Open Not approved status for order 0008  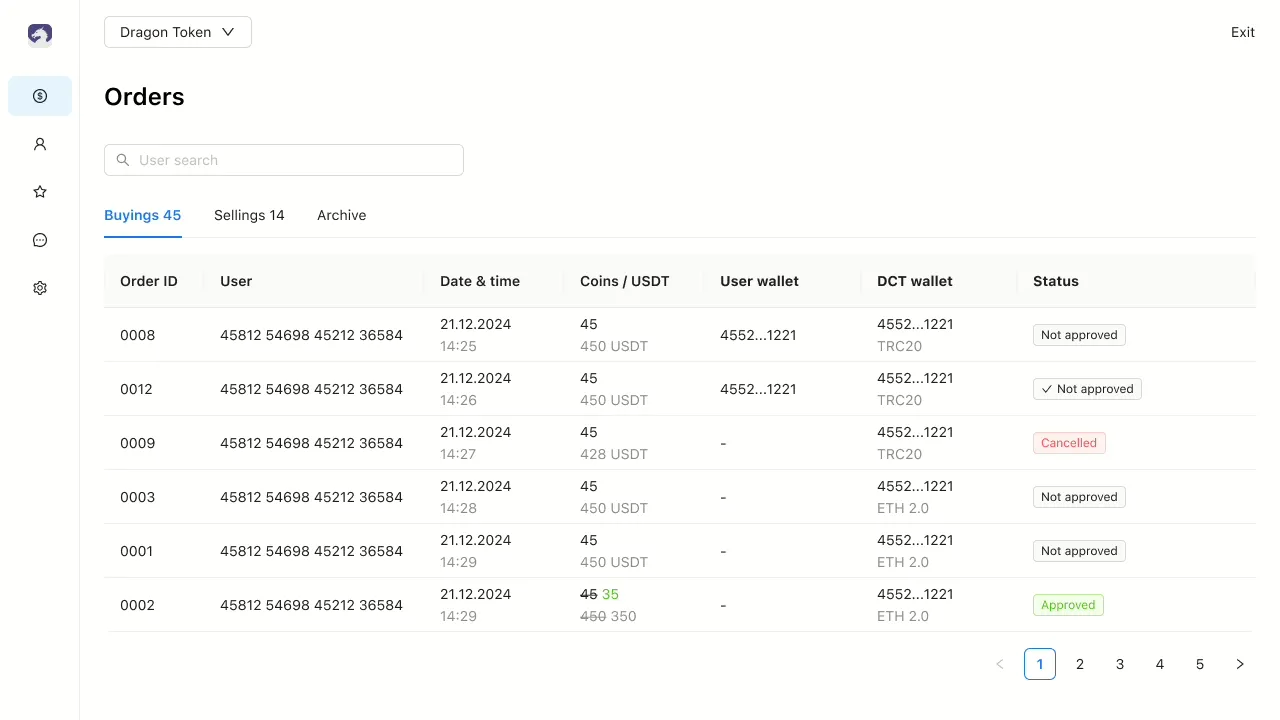point(1079,335)
